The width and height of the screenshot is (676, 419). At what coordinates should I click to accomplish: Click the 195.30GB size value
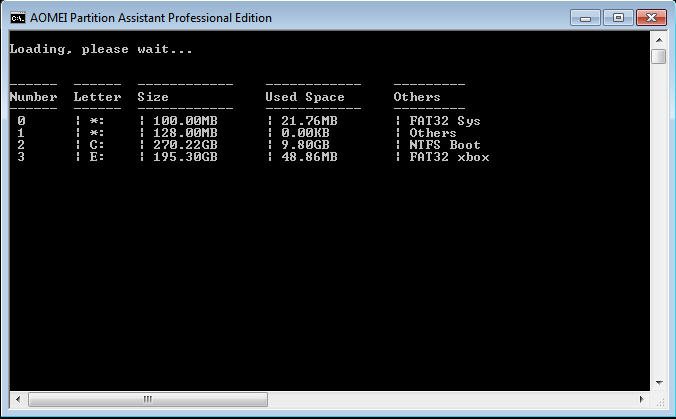185,157
